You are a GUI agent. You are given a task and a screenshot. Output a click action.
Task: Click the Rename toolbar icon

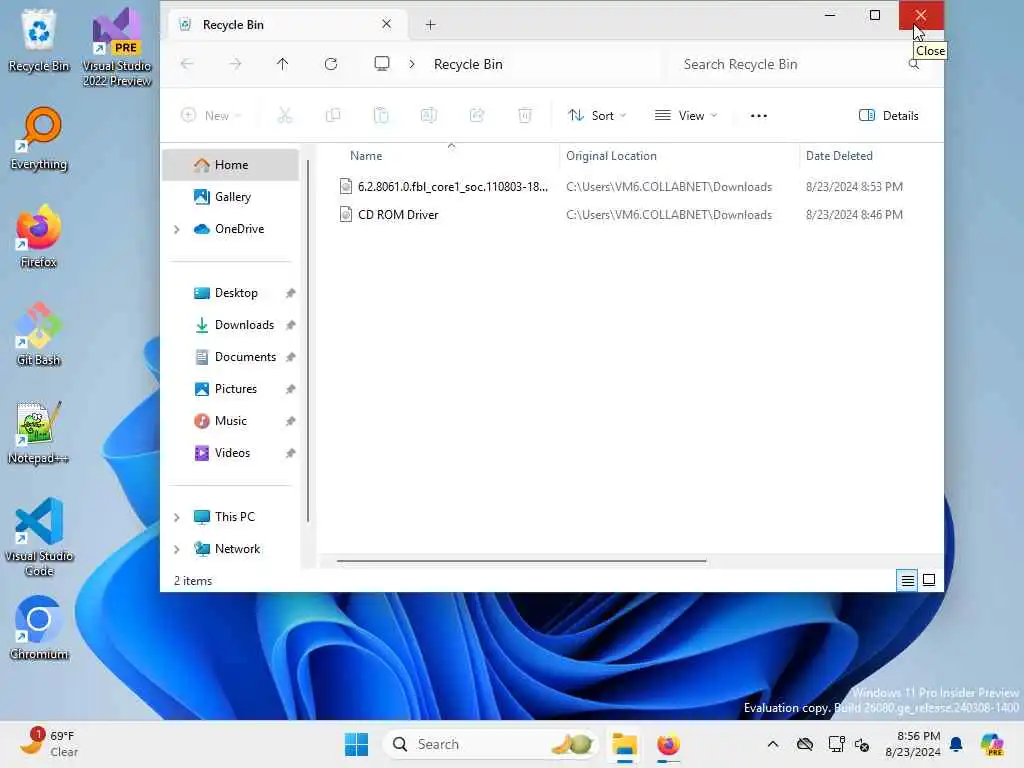coord(428,116)
